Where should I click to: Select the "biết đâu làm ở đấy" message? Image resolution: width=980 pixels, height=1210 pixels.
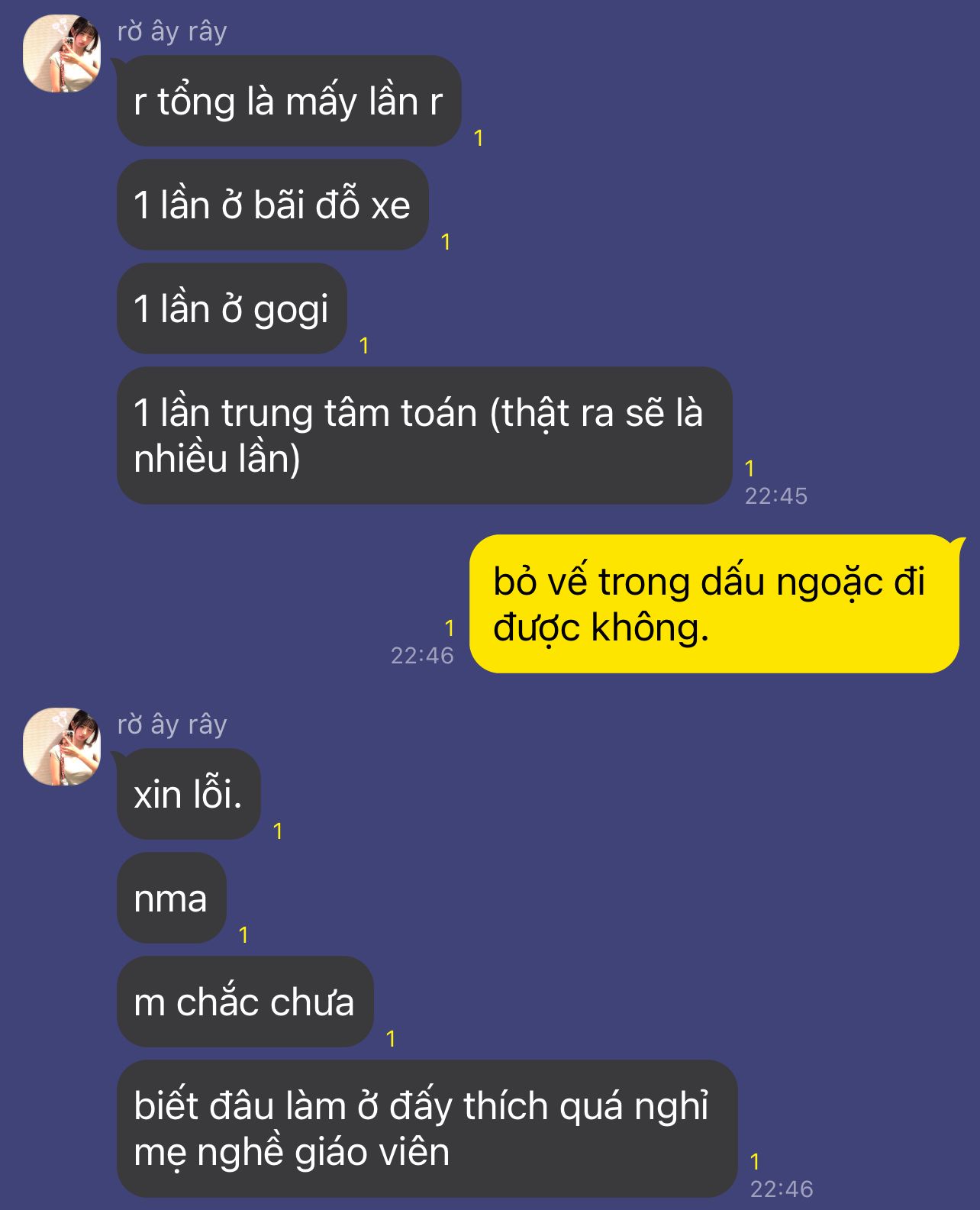pyautogui.click(x=427, y=1128)
